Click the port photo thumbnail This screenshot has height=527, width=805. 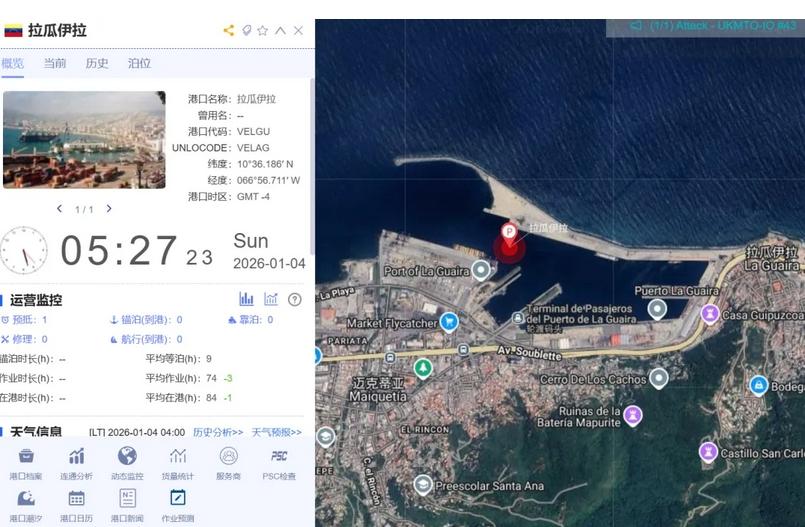tap(84, 140)
